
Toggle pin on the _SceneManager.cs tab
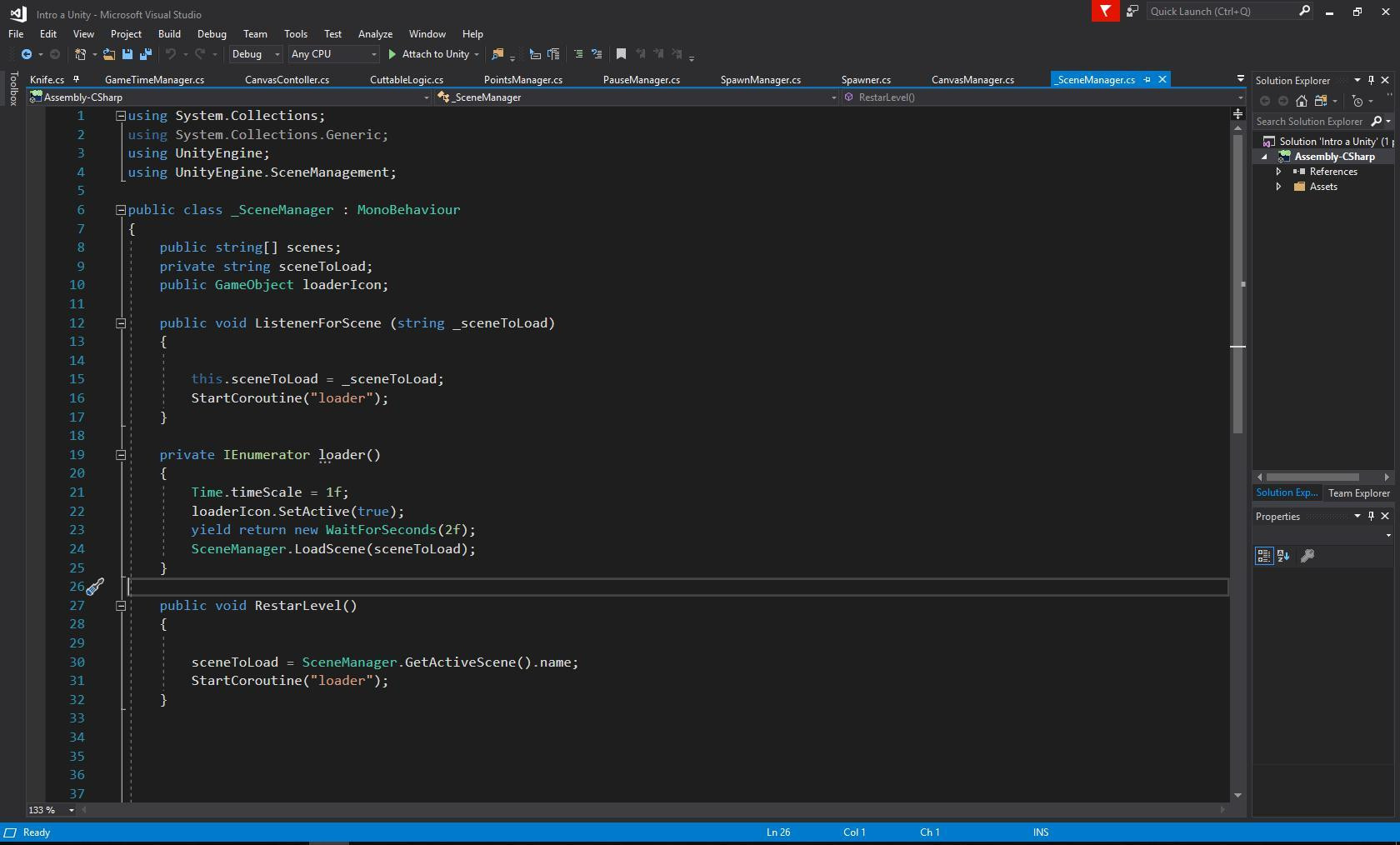pyautogui.click(x=1147, y=79)
